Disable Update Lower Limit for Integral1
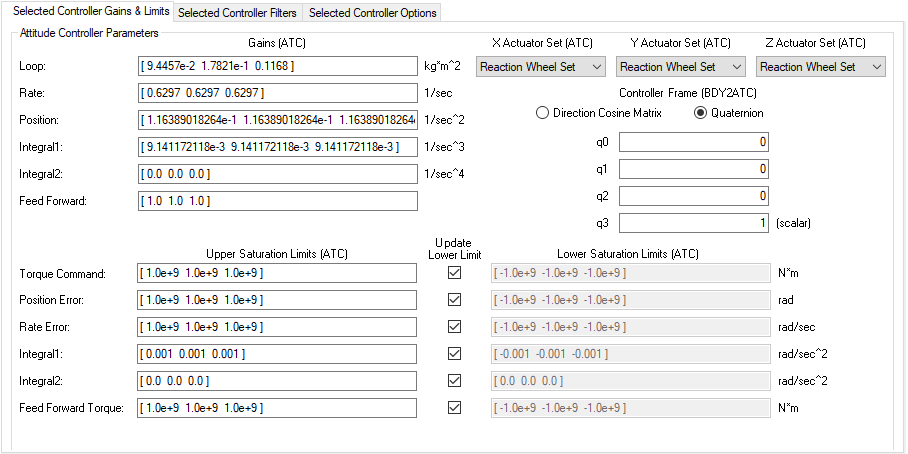This screenshot has height=454, width=908. [455, 353]
